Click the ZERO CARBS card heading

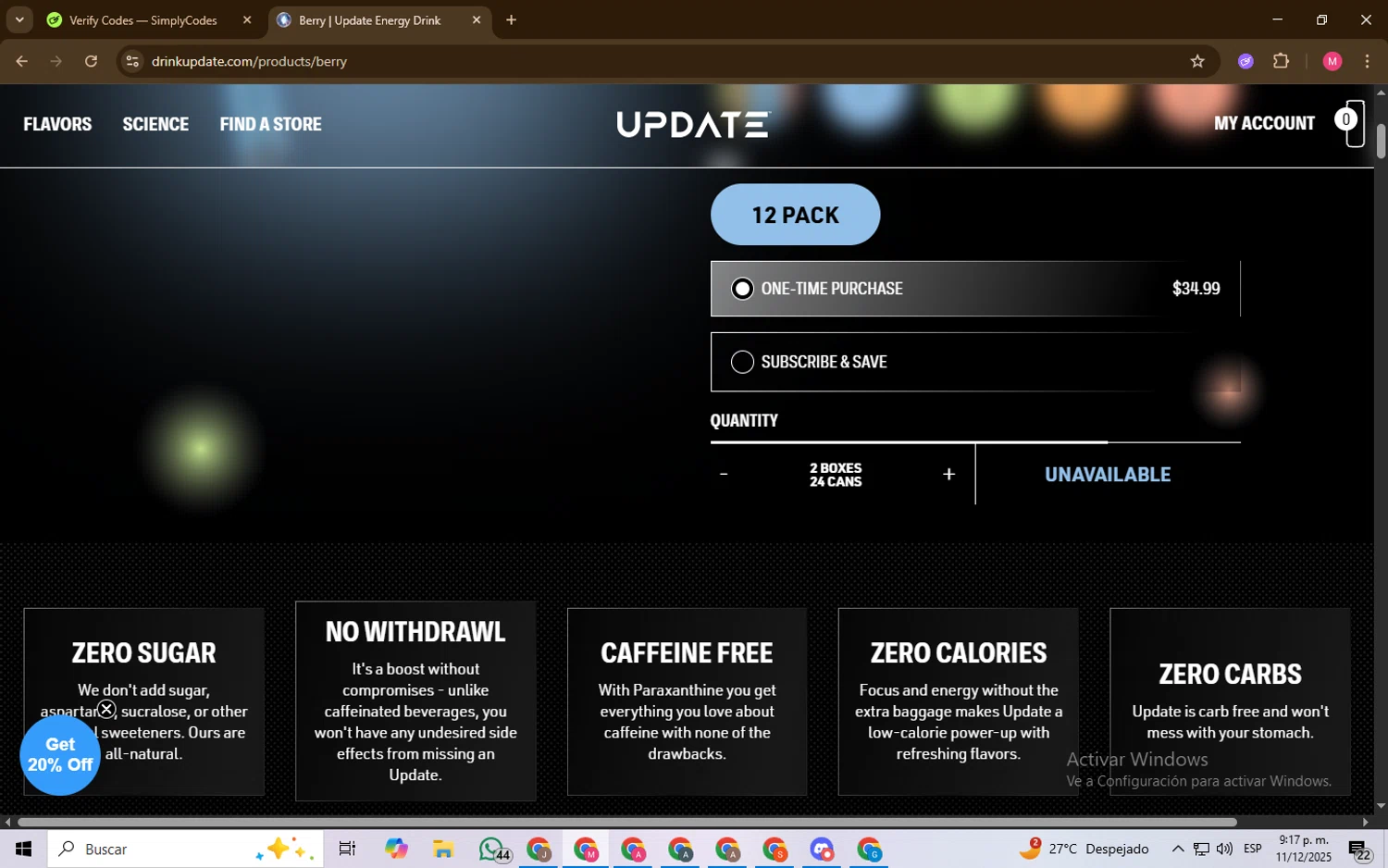[1230, 675]
